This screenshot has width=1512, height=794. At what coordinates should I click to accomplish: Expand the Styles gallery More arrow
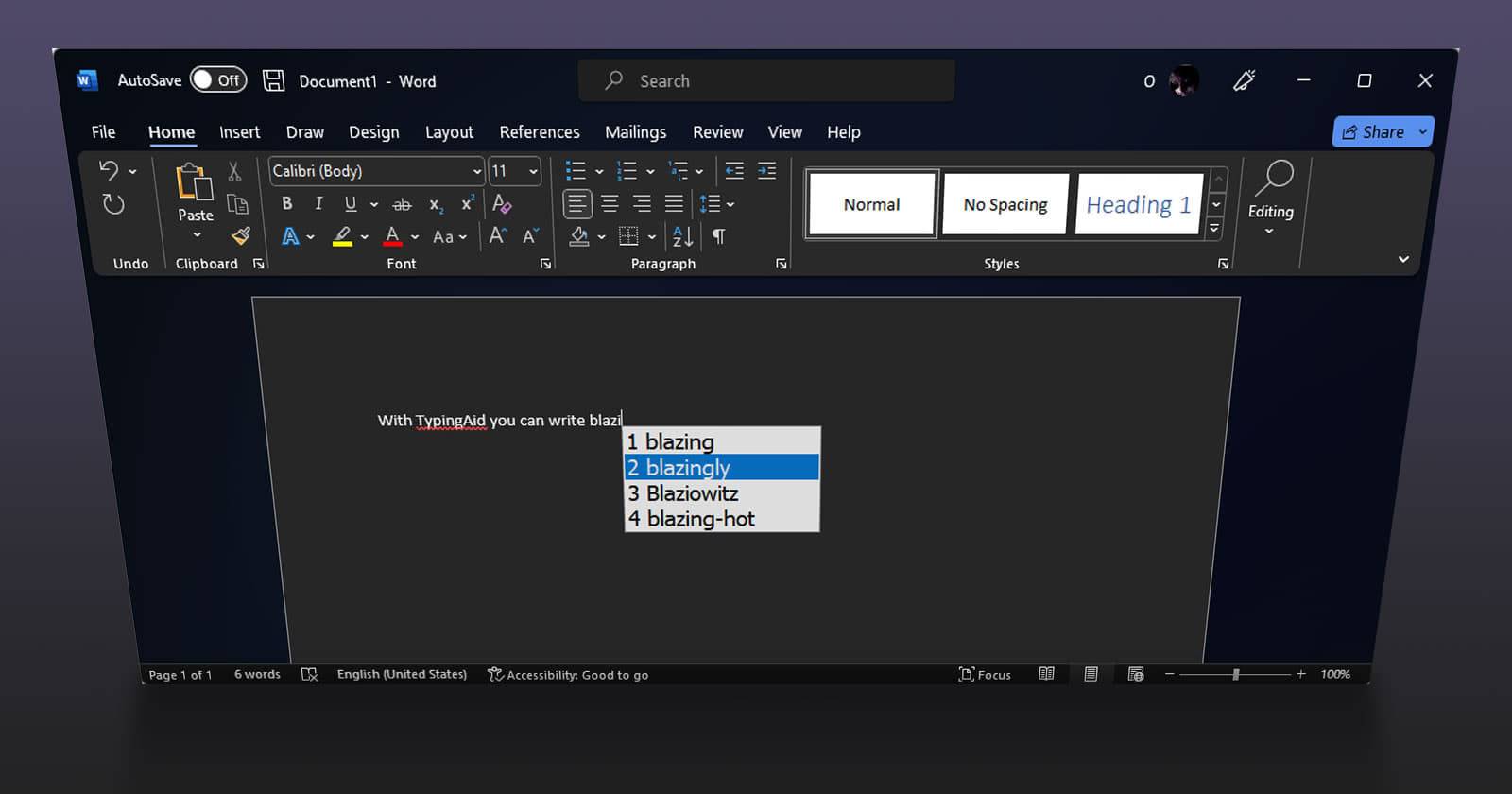point(1215,228)
